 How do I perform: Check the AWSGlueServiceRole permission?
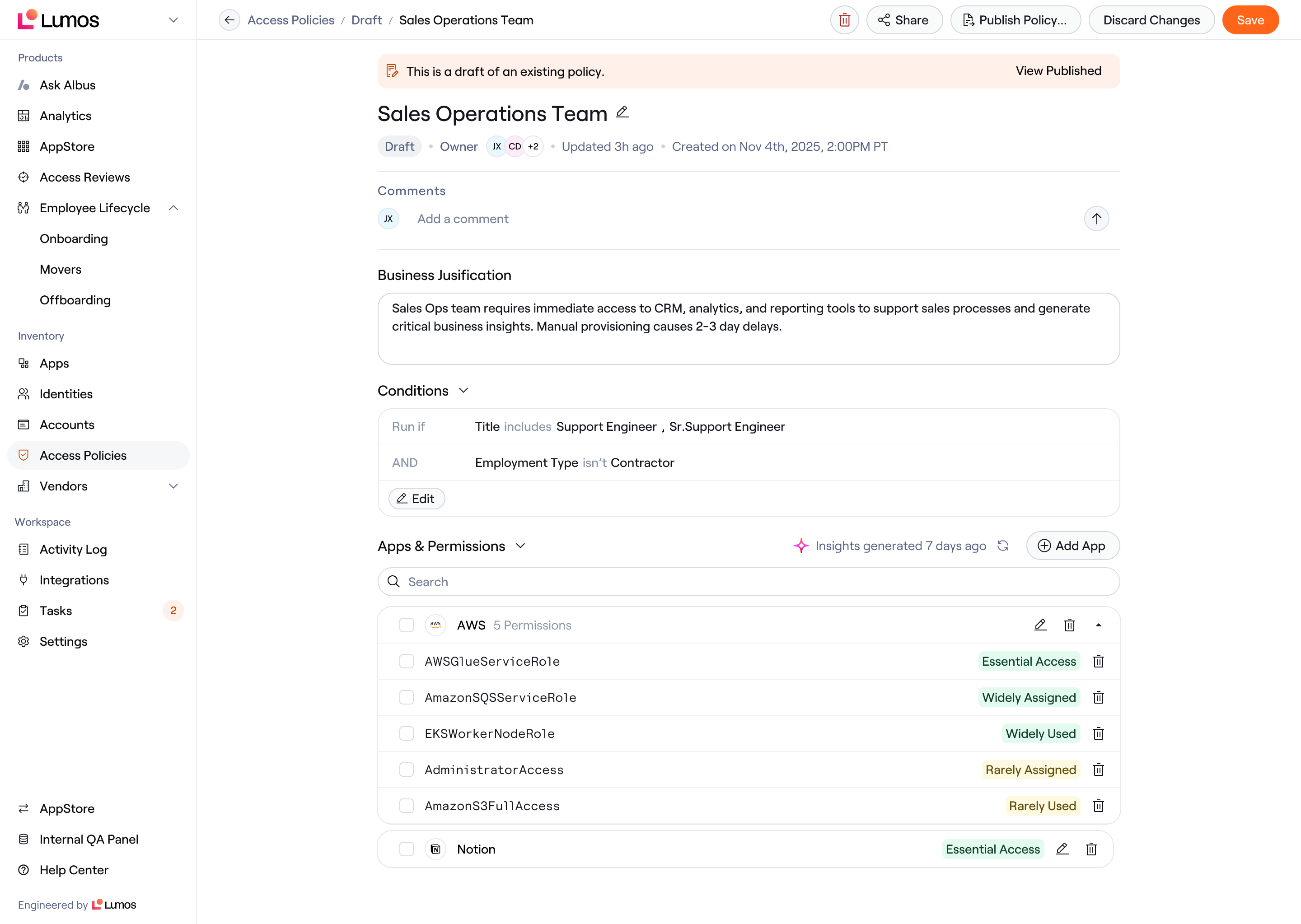pyautogui.click(x=407, y=661)
